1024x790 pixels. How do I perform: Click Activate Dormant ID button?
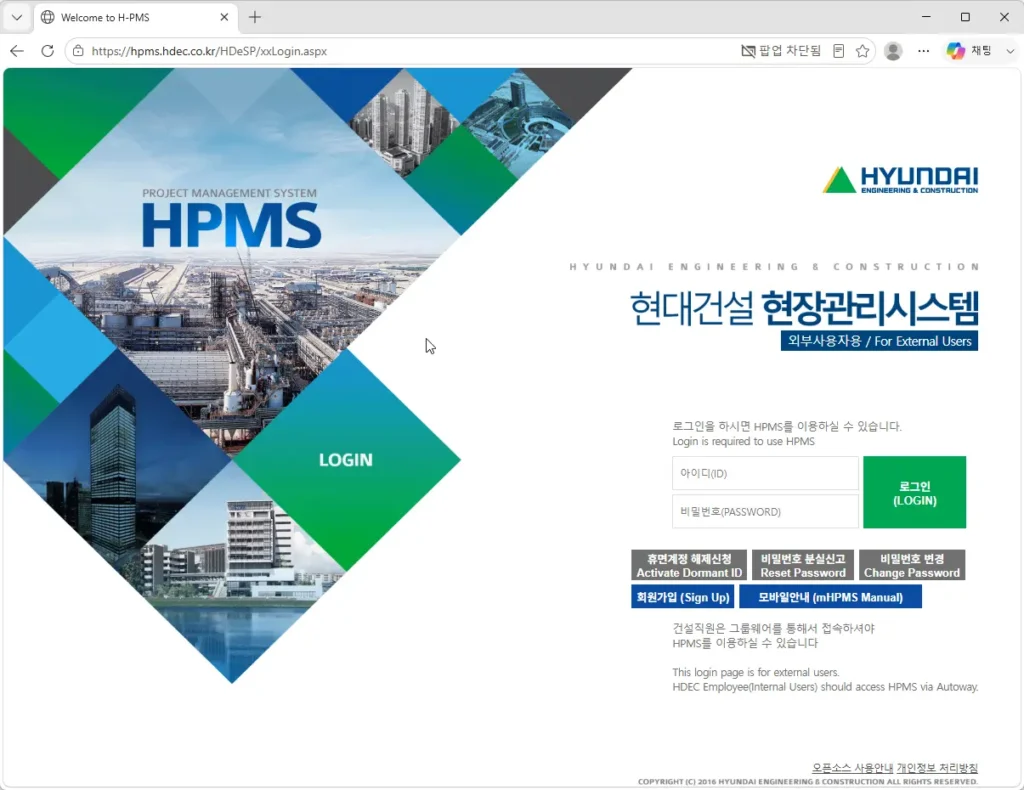click(689, 565)
